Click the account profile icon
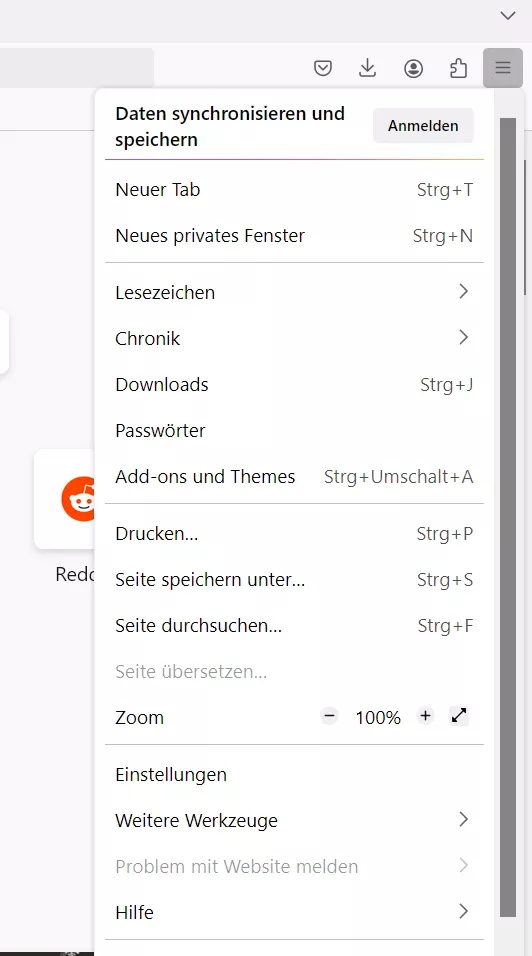The image size is (532, 956). [413, 68]
